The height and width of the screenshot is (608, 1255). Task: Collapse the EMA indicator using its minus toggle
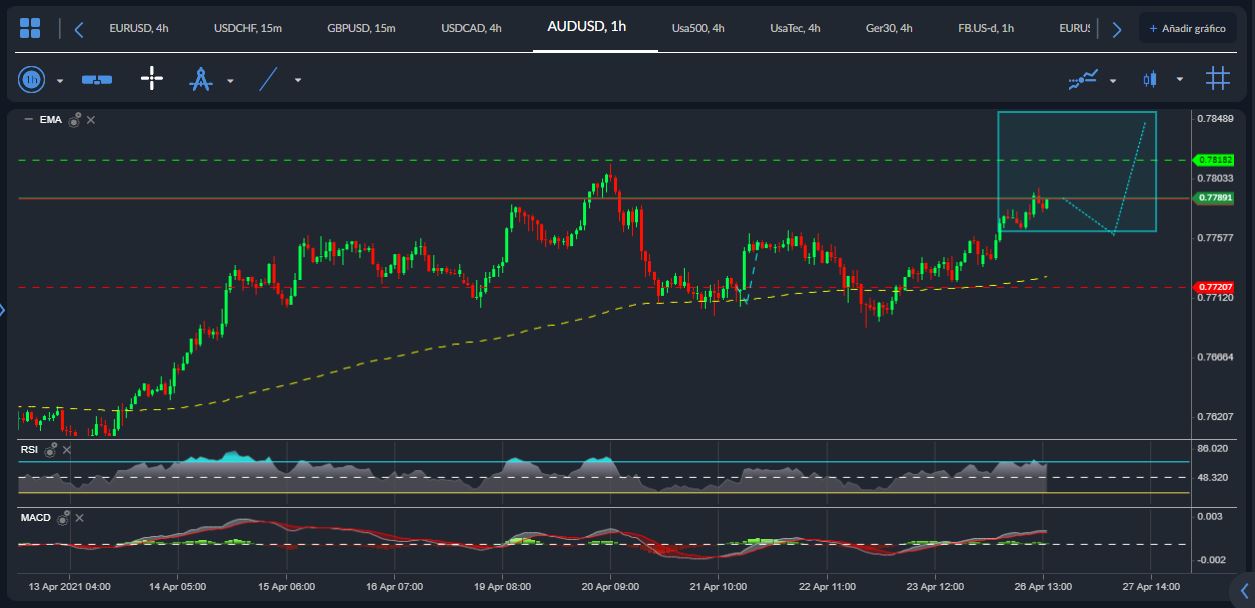tap(28, 119)
